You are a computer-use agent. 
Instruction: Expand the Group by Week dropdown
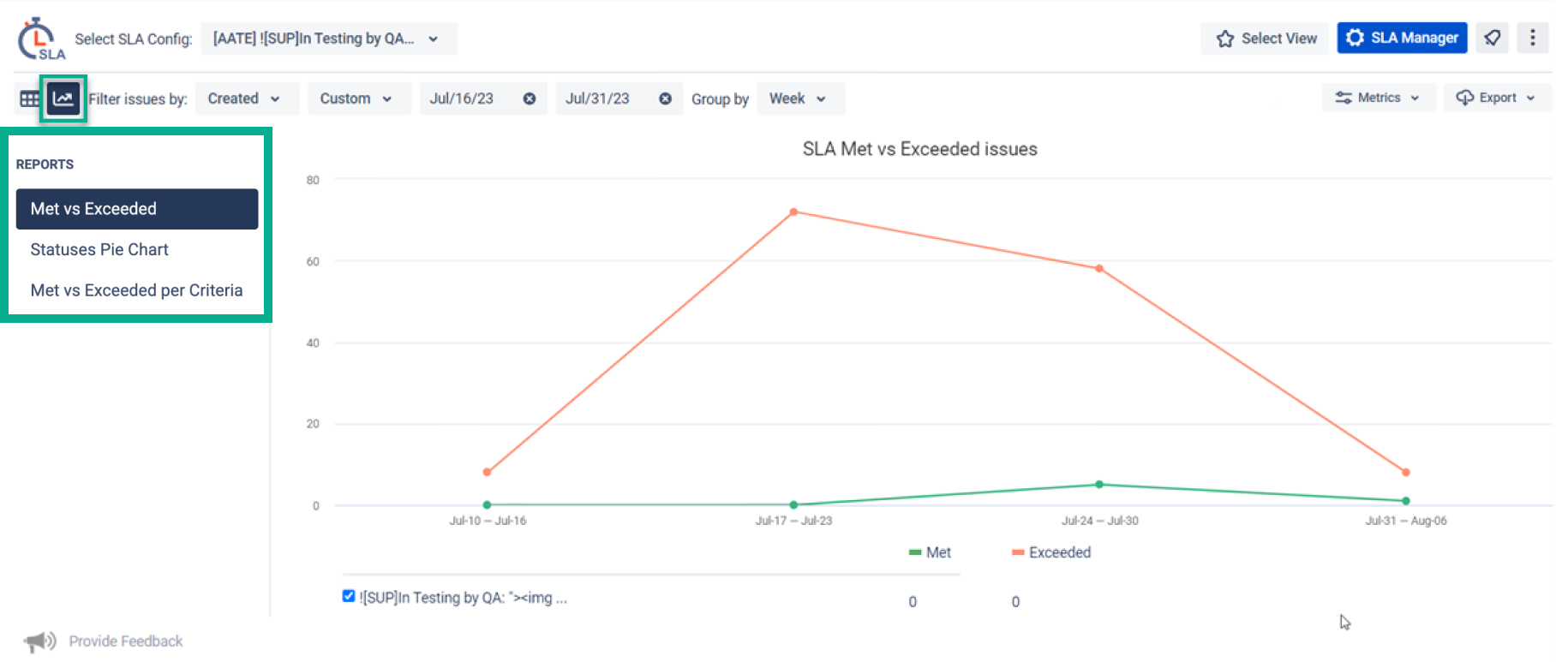[799, 98]
